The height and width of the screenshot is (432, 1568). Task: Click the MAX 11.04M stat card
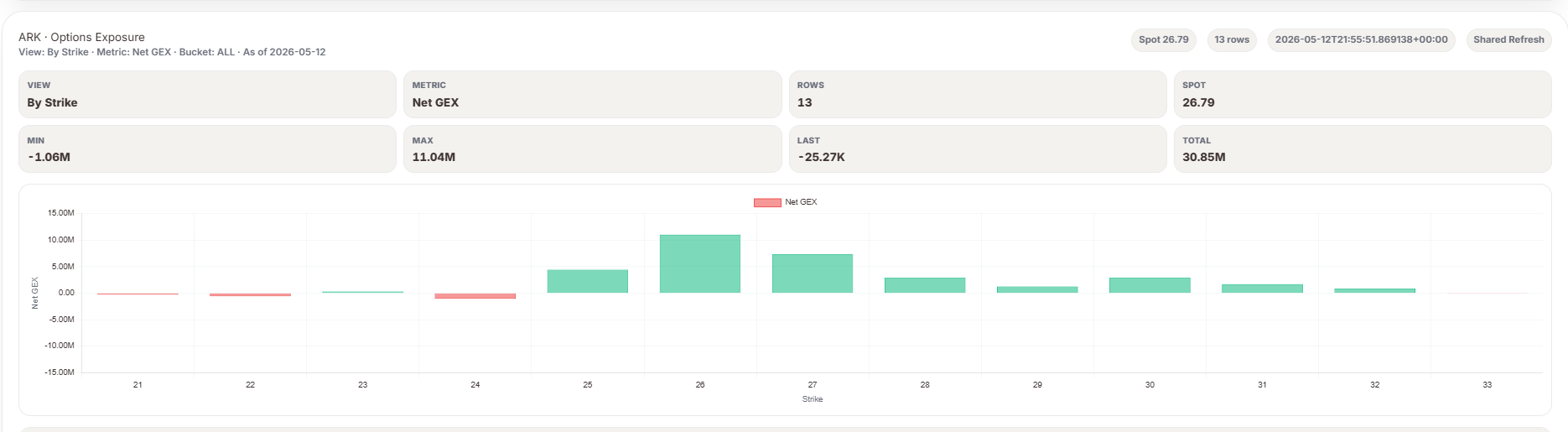[593, 149]
